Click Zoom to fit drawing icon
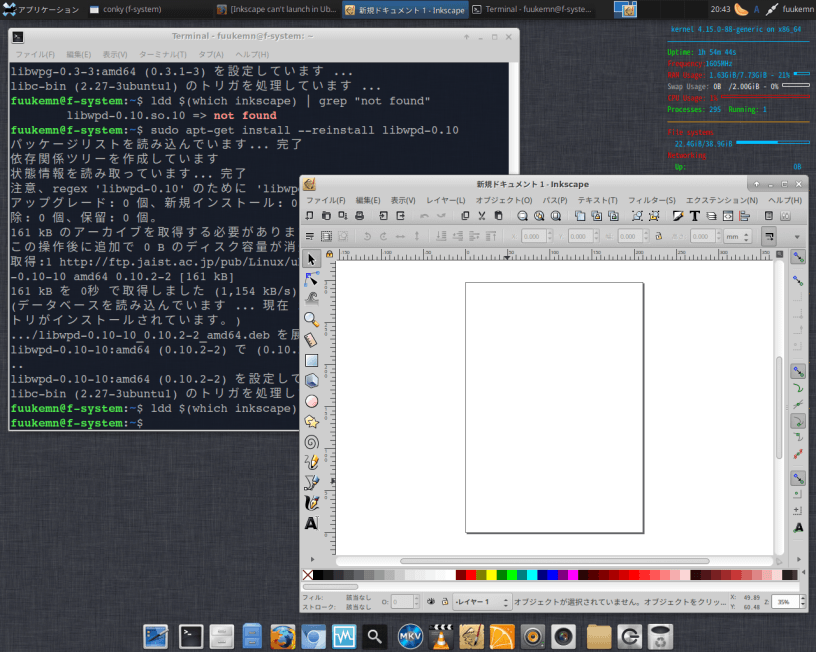Image resolution: width=816 pixels, height=652 pixels. [539, 215]
